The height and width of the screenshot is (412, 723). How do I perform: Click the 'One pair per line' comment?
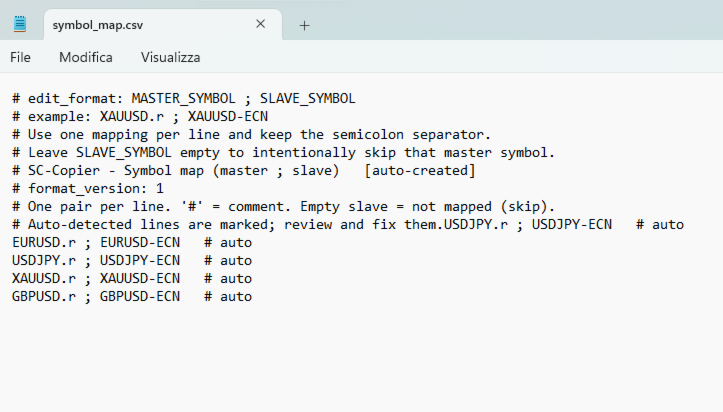pos(284,206)
